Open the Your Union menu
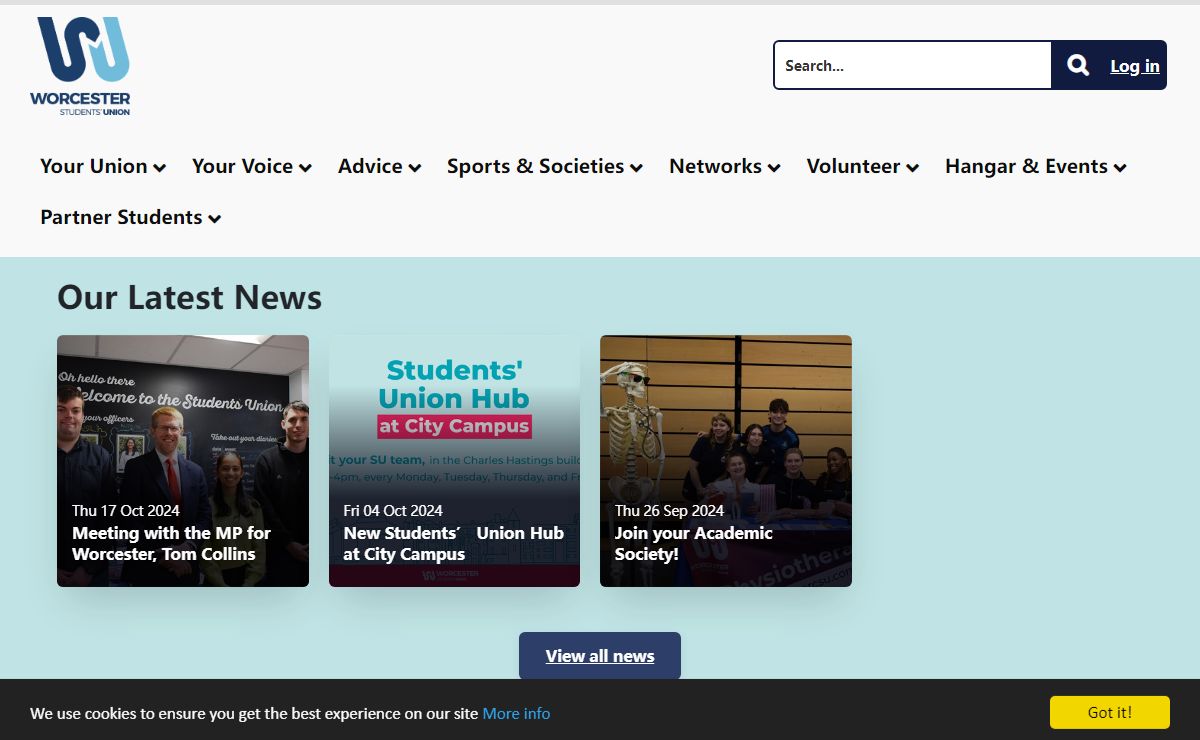The width and height of the screenshot is (1200, 740). (103, 167)
